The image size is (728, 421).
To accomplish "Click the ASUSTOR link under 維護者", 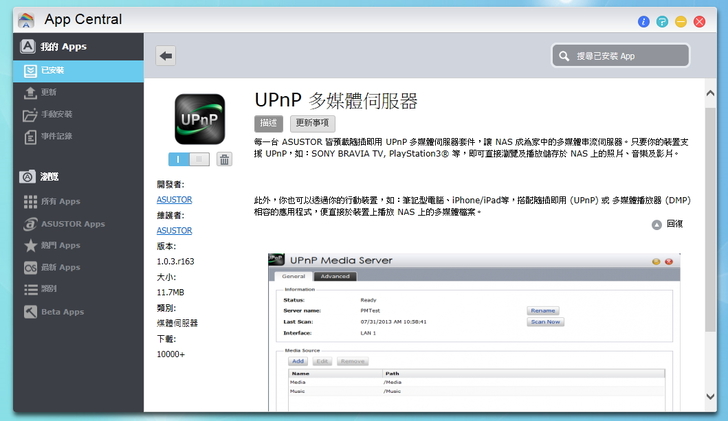I will 174,231.
